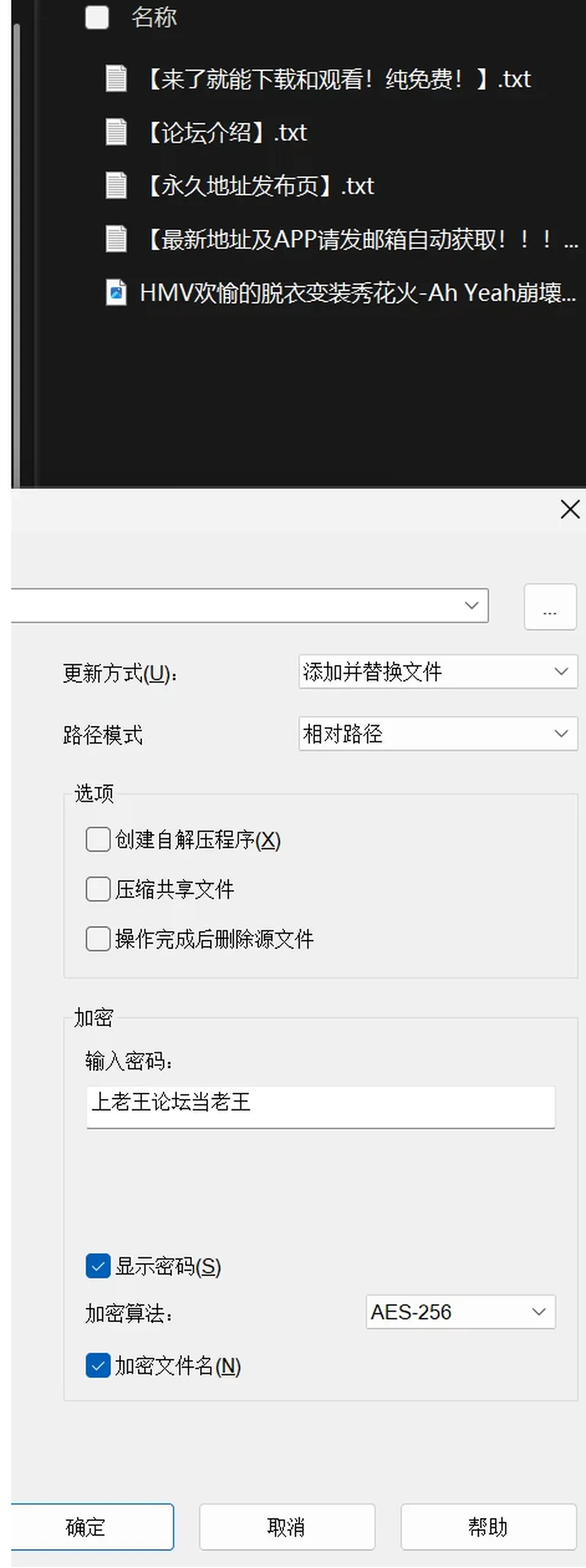Viewport: 586px width, 1568px height.
Task: Toggle 操作完成后删除源文件 checkbox
Action: [98, 938]
